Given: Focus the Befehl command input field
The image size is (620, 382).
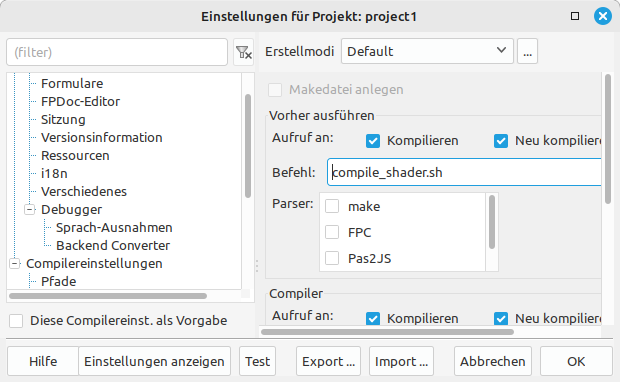Looking at the screenshot, I should tap(464, 172).
